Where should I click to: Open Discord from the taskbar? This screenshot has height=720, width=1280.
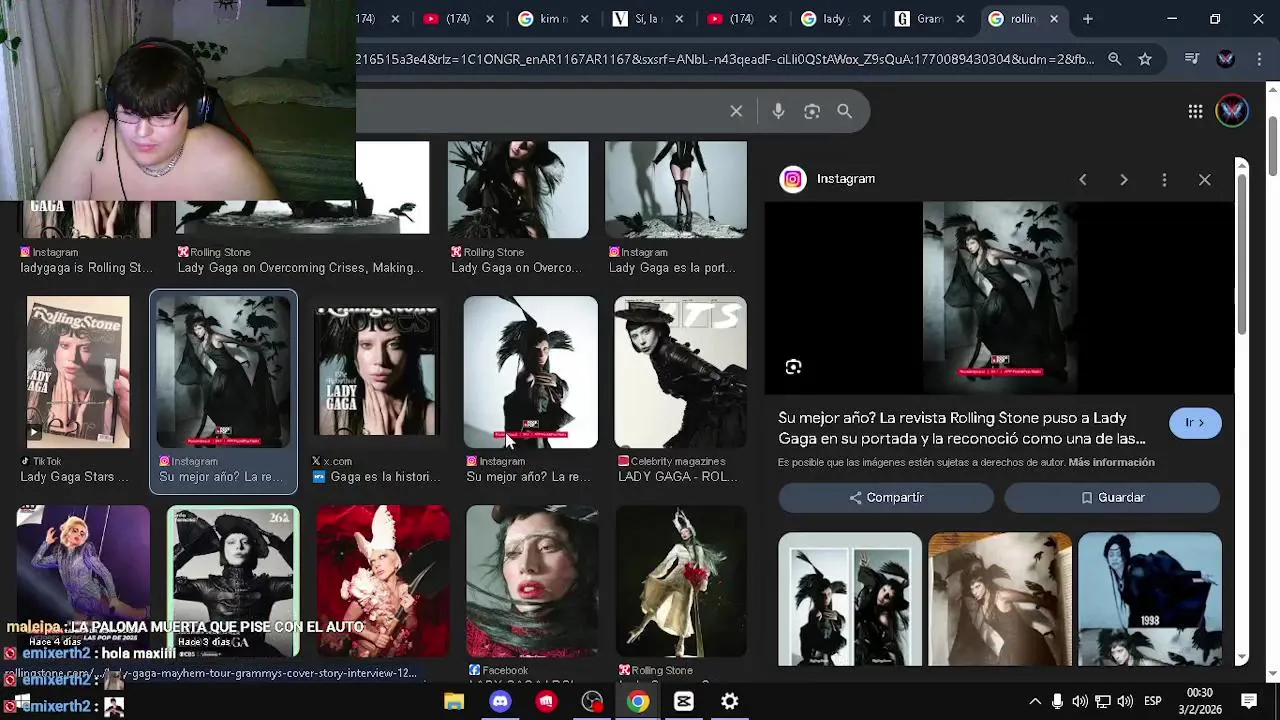point(500,701)
